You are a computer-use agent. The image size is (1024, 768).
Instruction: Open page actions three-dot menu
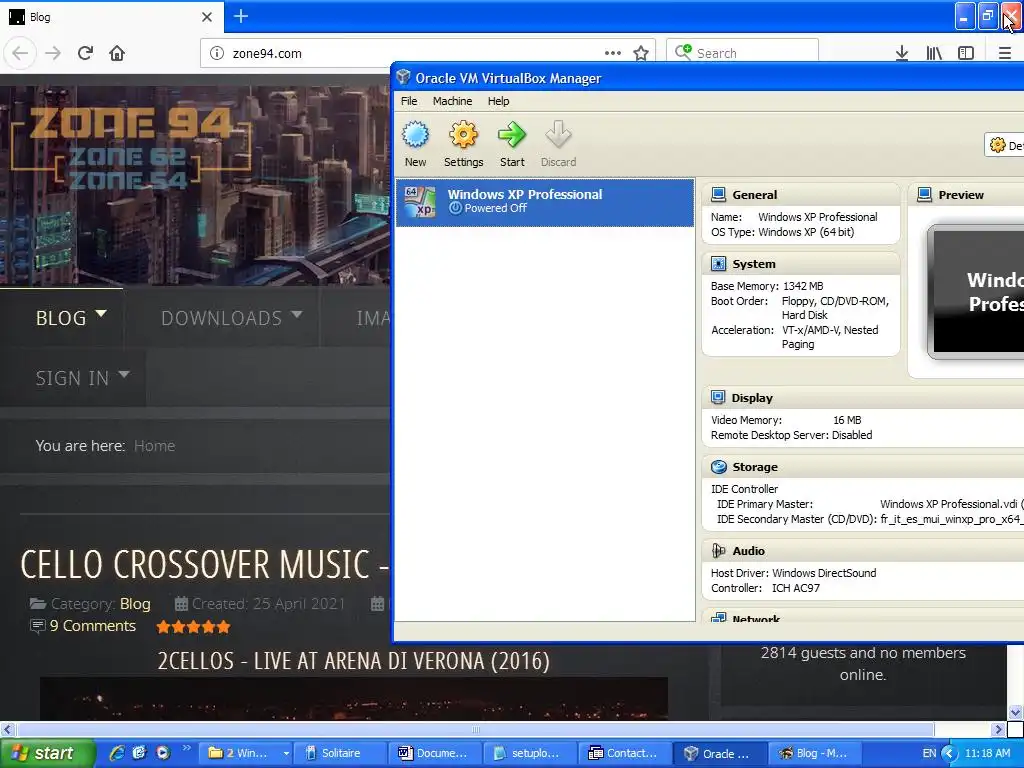(x=613, y=53)
